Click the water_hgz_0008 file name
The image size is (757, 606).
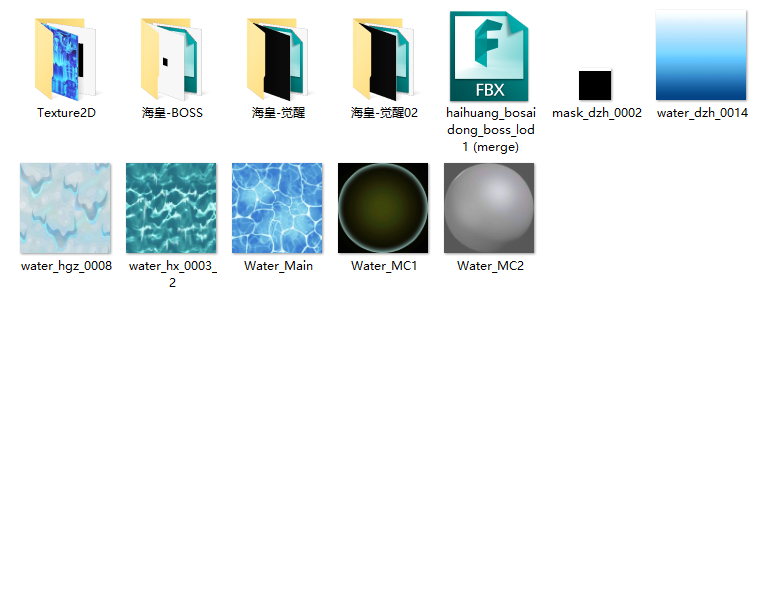point(67,266)
